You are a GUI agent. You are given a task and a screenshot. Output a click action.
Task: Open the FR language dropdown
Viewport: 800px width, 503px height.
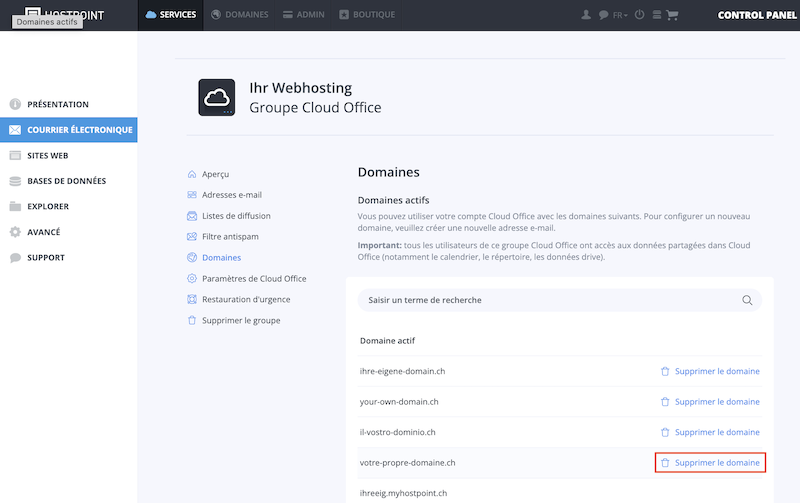pos(620,15)
